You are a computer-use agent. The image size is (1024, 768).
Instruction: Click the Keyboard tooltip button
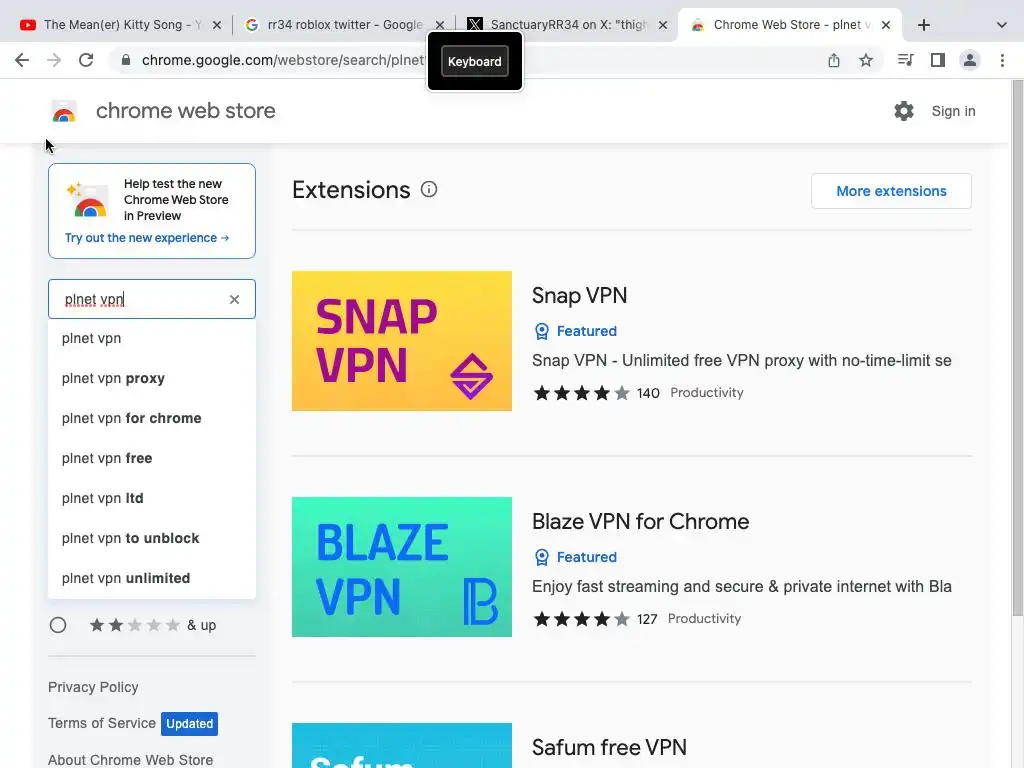(x=475, y=61)
